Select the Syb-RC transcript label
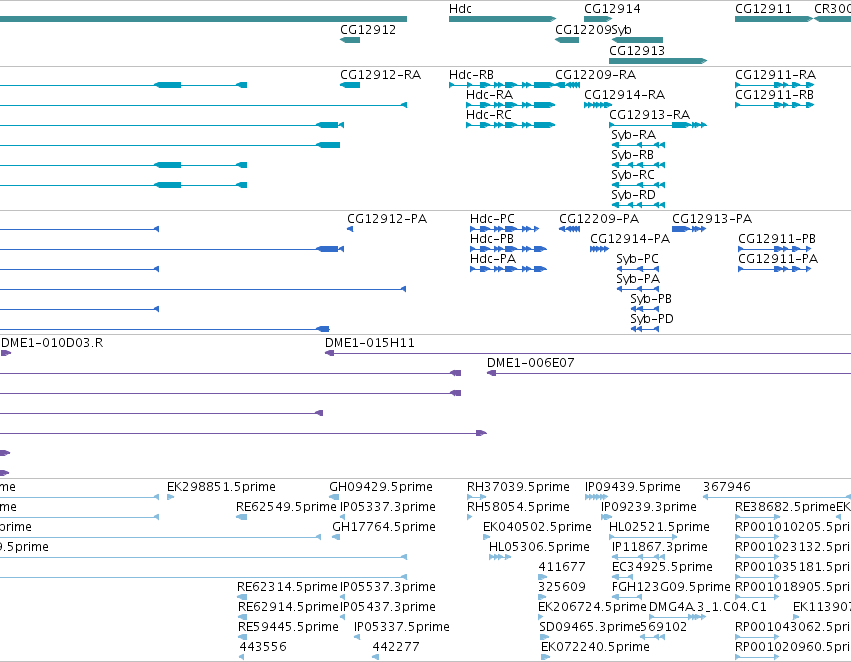The image size is (851, 662). click(x=633, y=175)
